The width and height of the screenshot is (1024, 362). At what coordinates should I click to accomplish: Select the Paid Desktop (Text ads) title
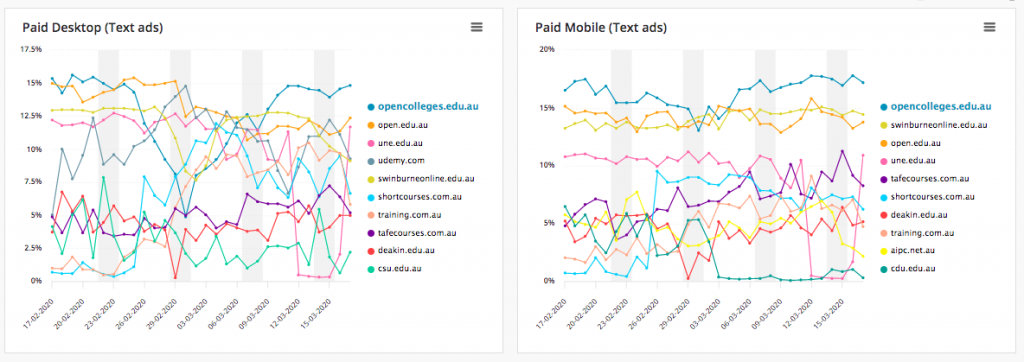coord(93,27)
